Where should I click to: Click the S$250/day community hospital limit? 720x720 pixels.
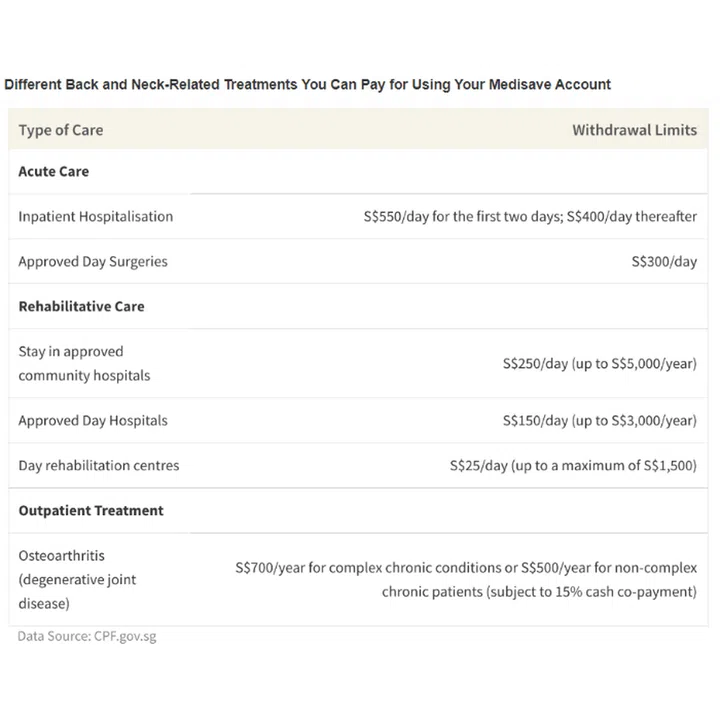coord(599,364)
